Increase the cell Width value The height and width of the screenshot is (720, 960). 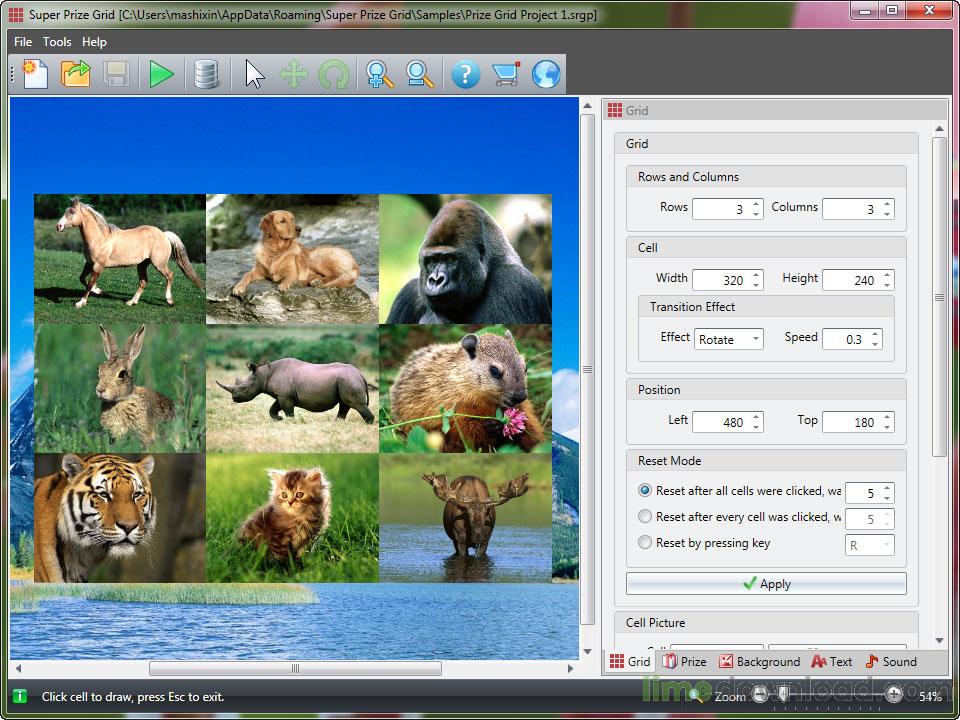click(755, 274)
